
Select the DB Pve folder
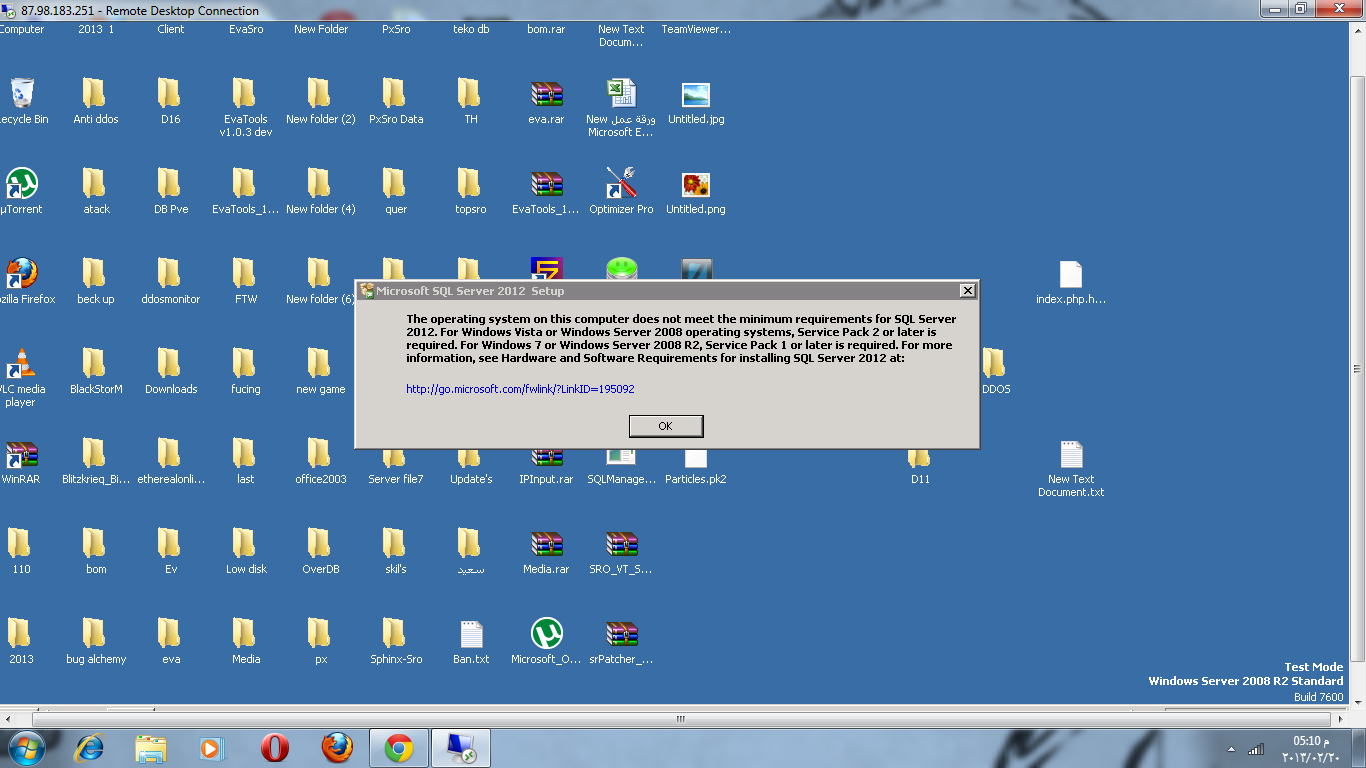[x=171, y=192]
